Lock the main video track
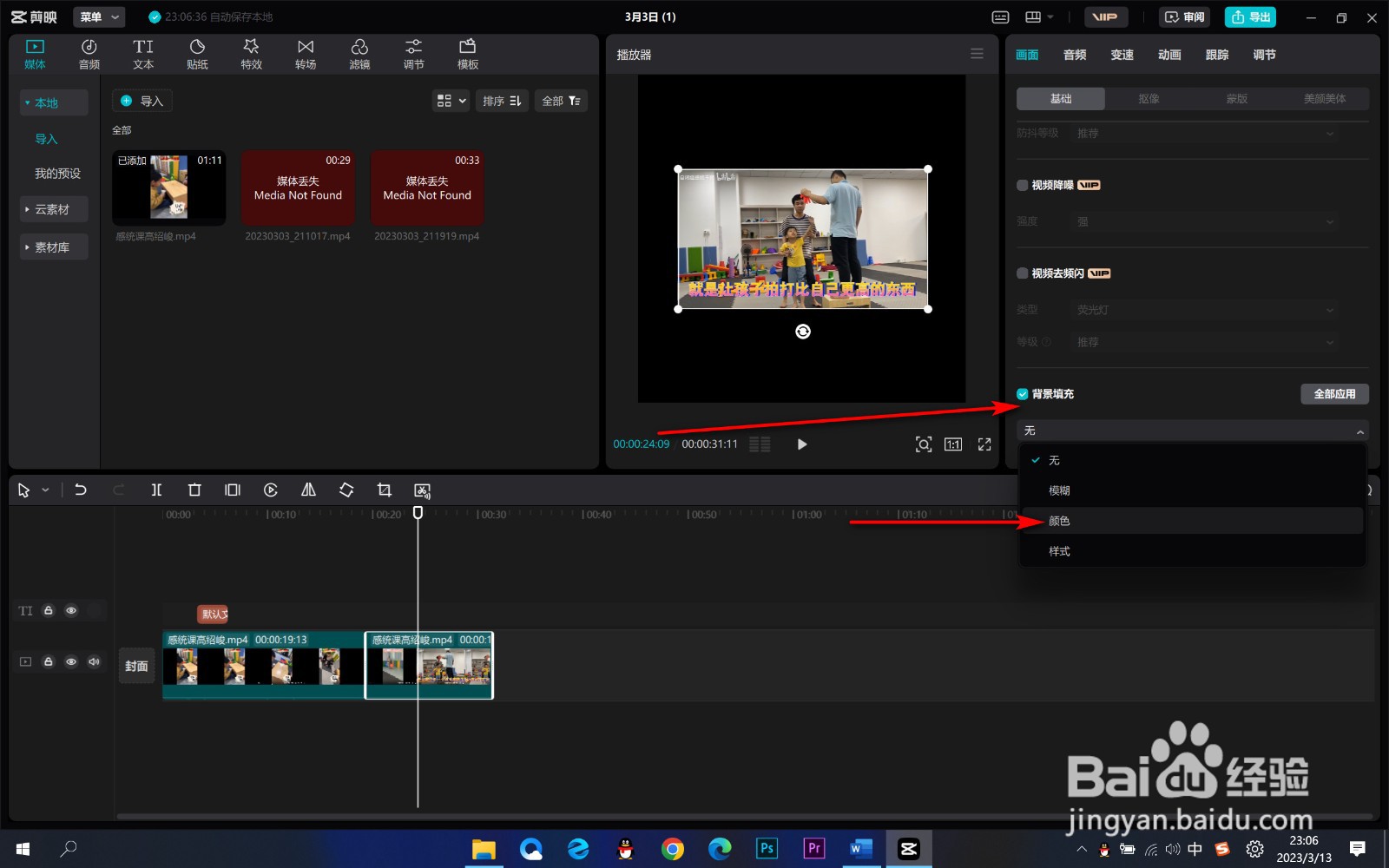 pos(49,661)
